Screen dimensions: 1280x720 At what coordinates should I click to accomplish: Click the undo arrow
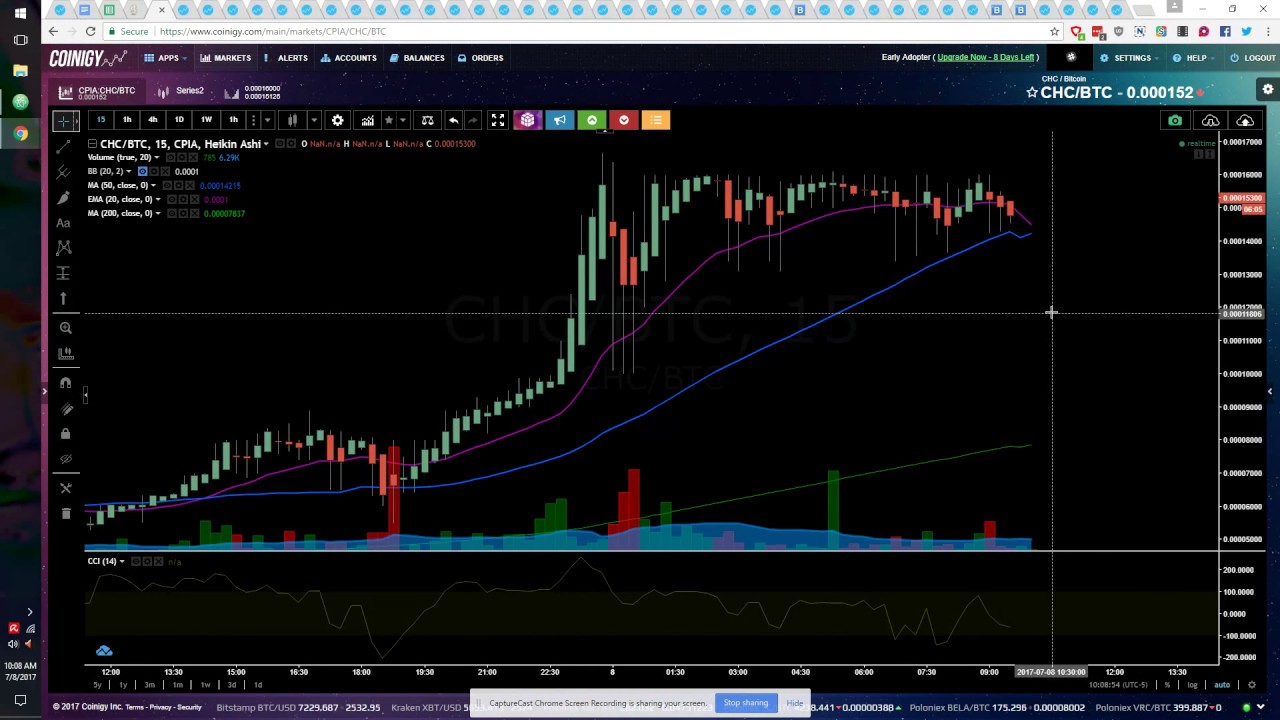(453, 120)
